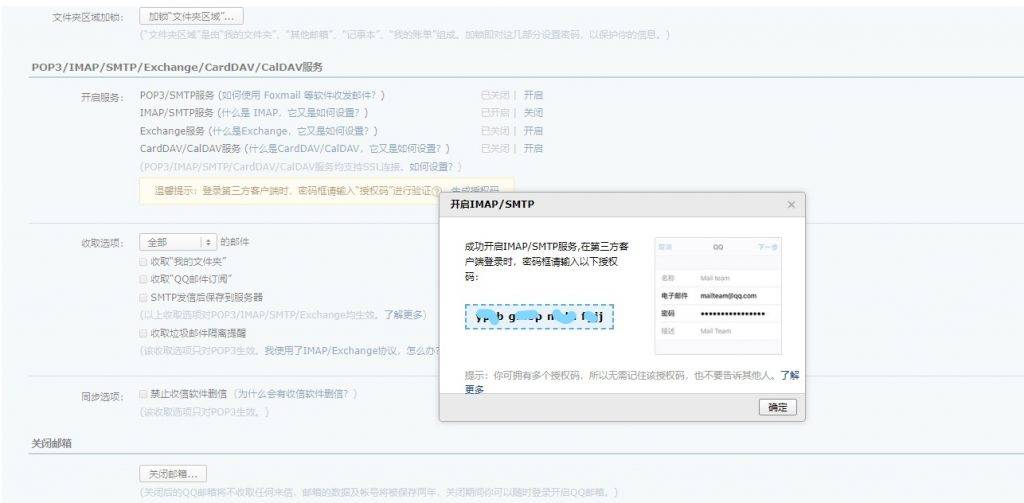1024x503 pixels.
Task: Click 开启 for CardDAV/CalDAV服务
Action: 533,148
